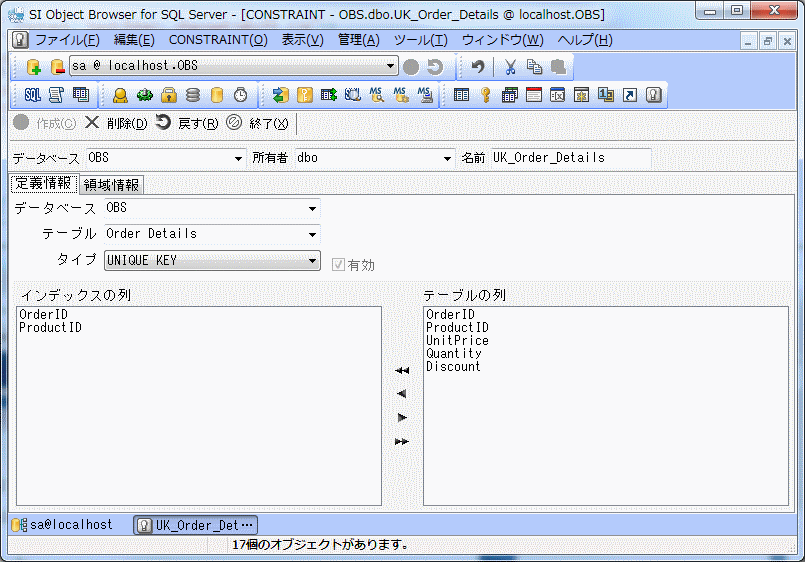Switch to the 領域情報 tab
The width and height of the screenshot is (805, 562).
click(112, 185)
